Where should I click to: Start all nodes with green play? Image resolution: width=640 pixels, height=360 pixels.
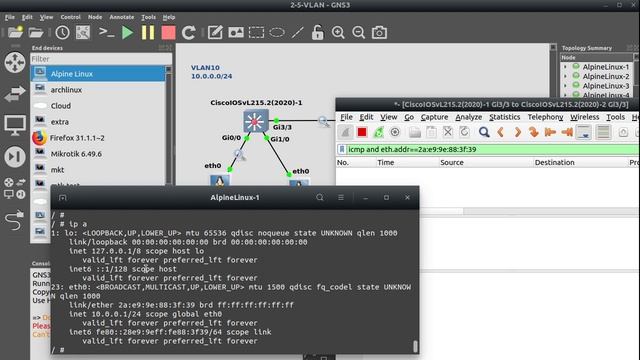127,33
